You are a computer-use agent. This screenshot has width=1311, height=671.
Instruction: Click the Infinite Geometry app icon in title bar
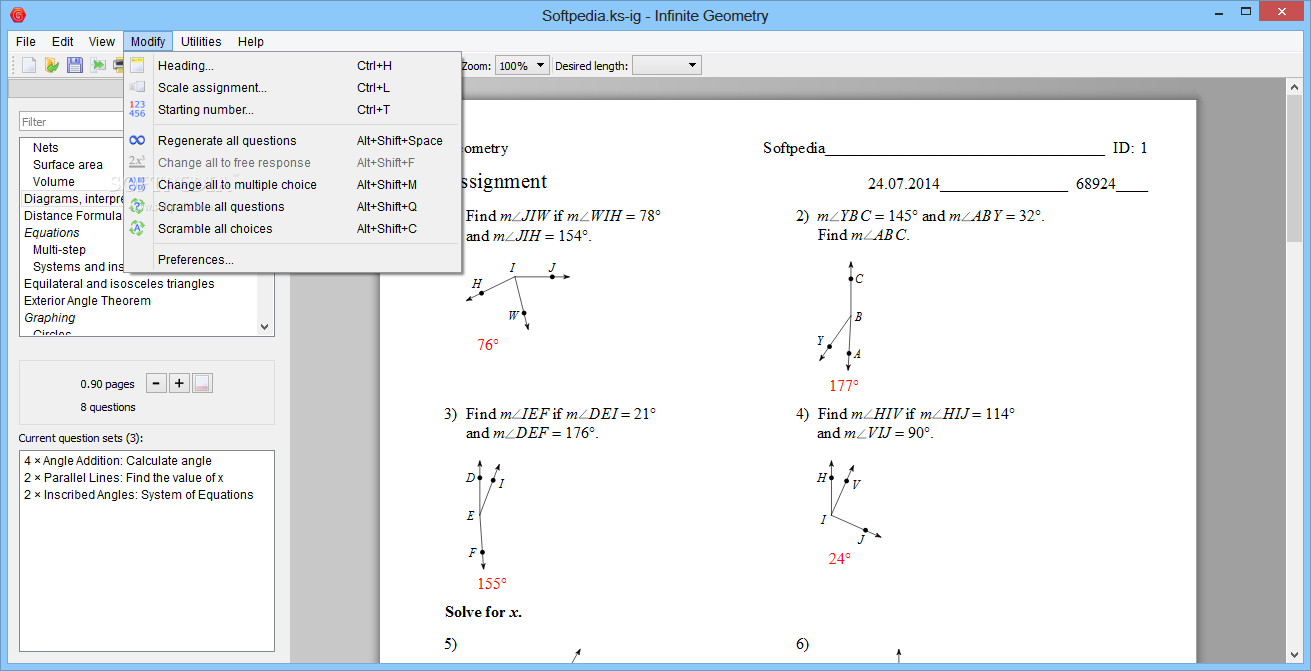[17, 15]
